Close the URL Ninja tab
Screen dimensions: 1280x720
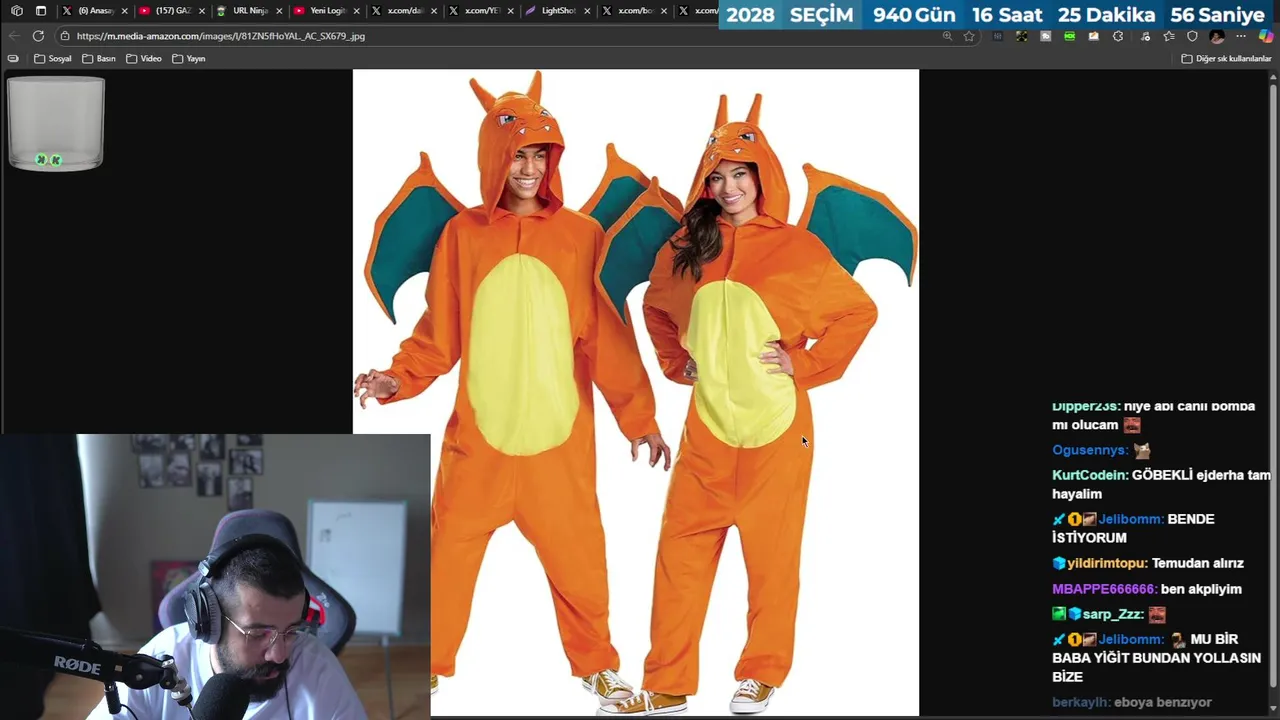(x=279, y=11)
